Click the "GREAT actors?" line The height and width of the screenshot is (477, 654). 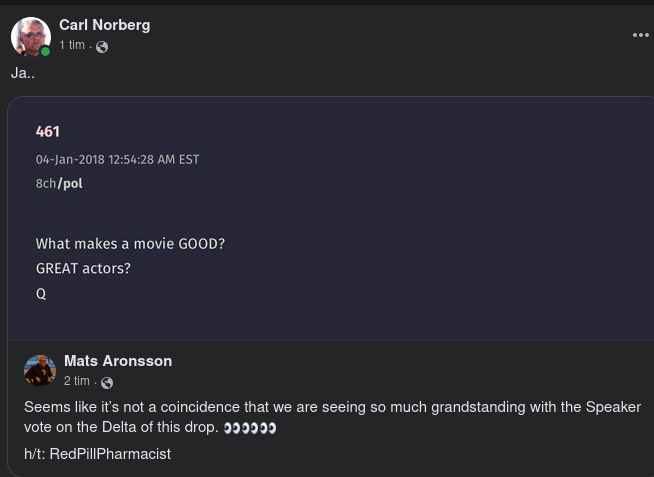click(x=83, y=269)
